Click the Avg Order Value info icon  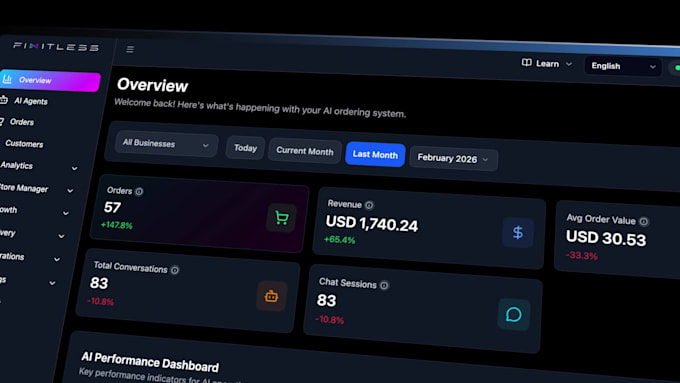[644, 222]
